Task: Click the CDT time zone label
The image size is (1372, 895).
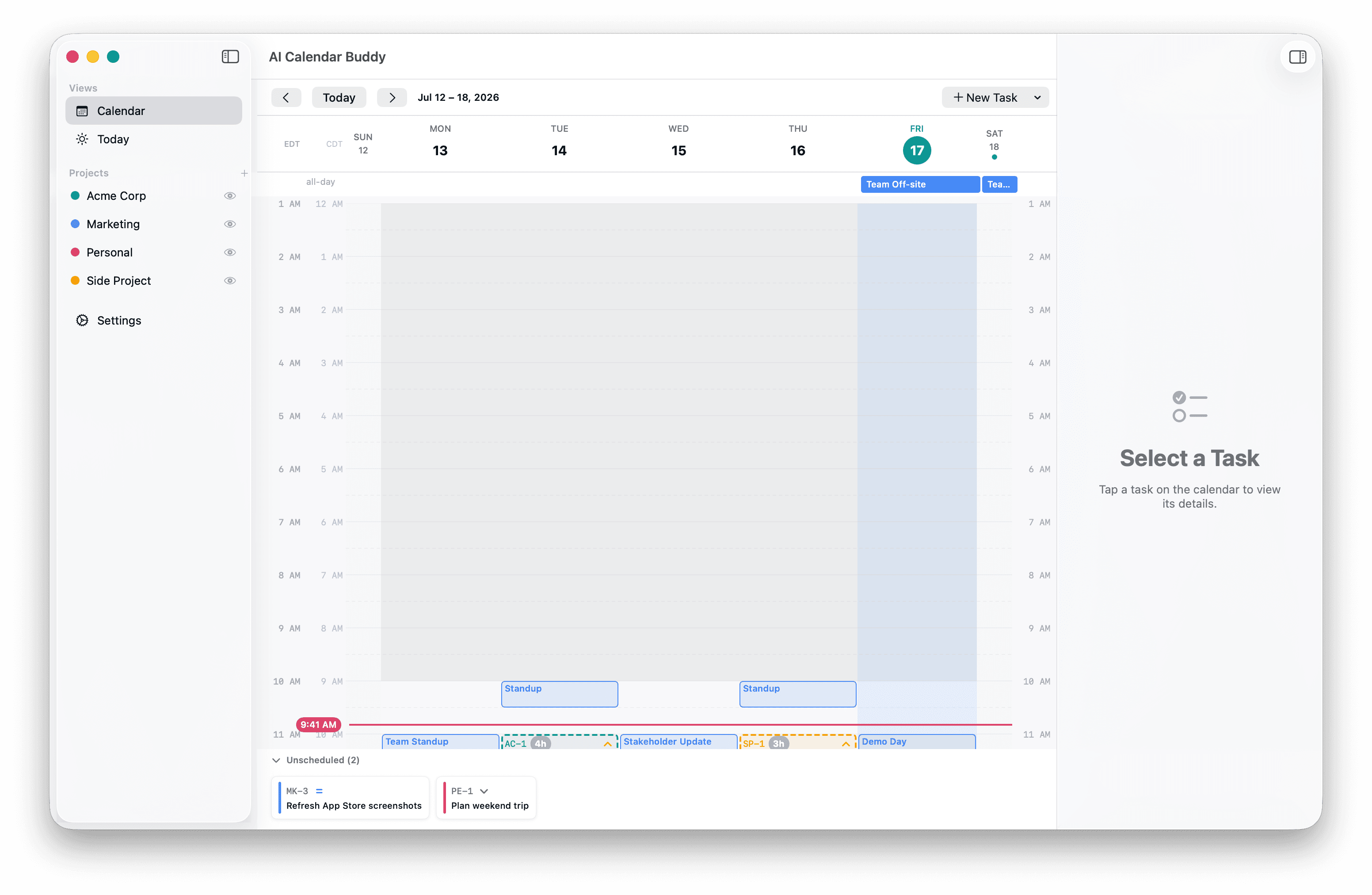Action: (x=334, y=144)
